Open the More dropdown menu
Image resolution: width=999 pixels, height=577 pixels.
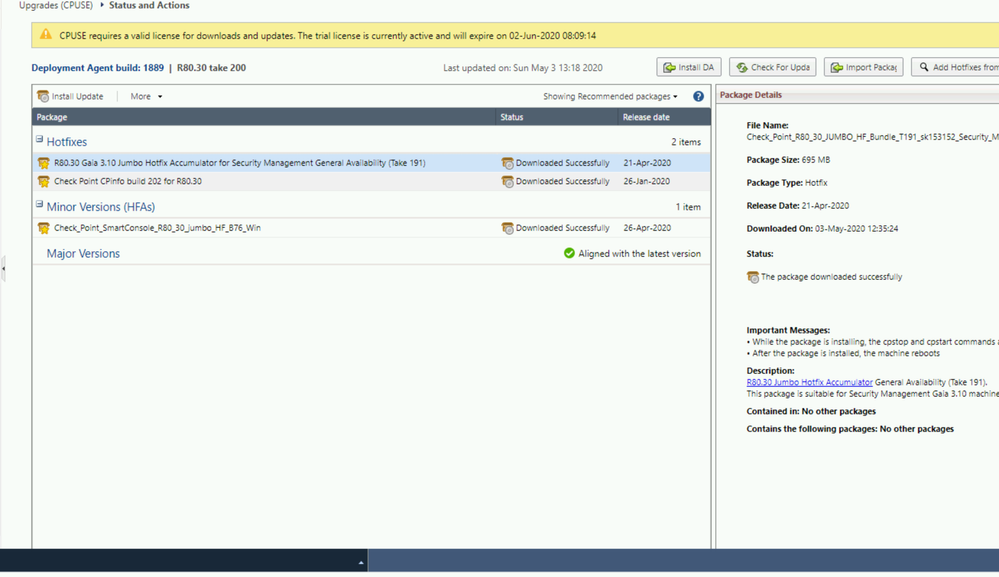(x=146, y=97)
